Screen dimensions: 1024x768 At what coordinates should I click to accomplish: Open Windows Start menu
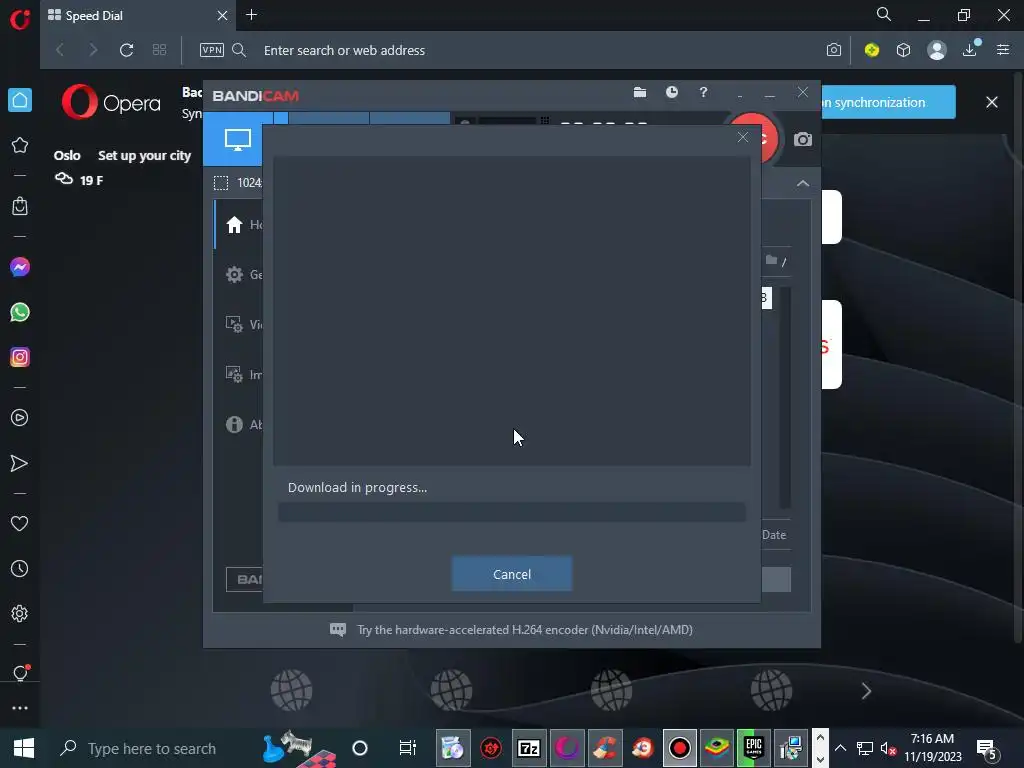[x=24, y=748]
